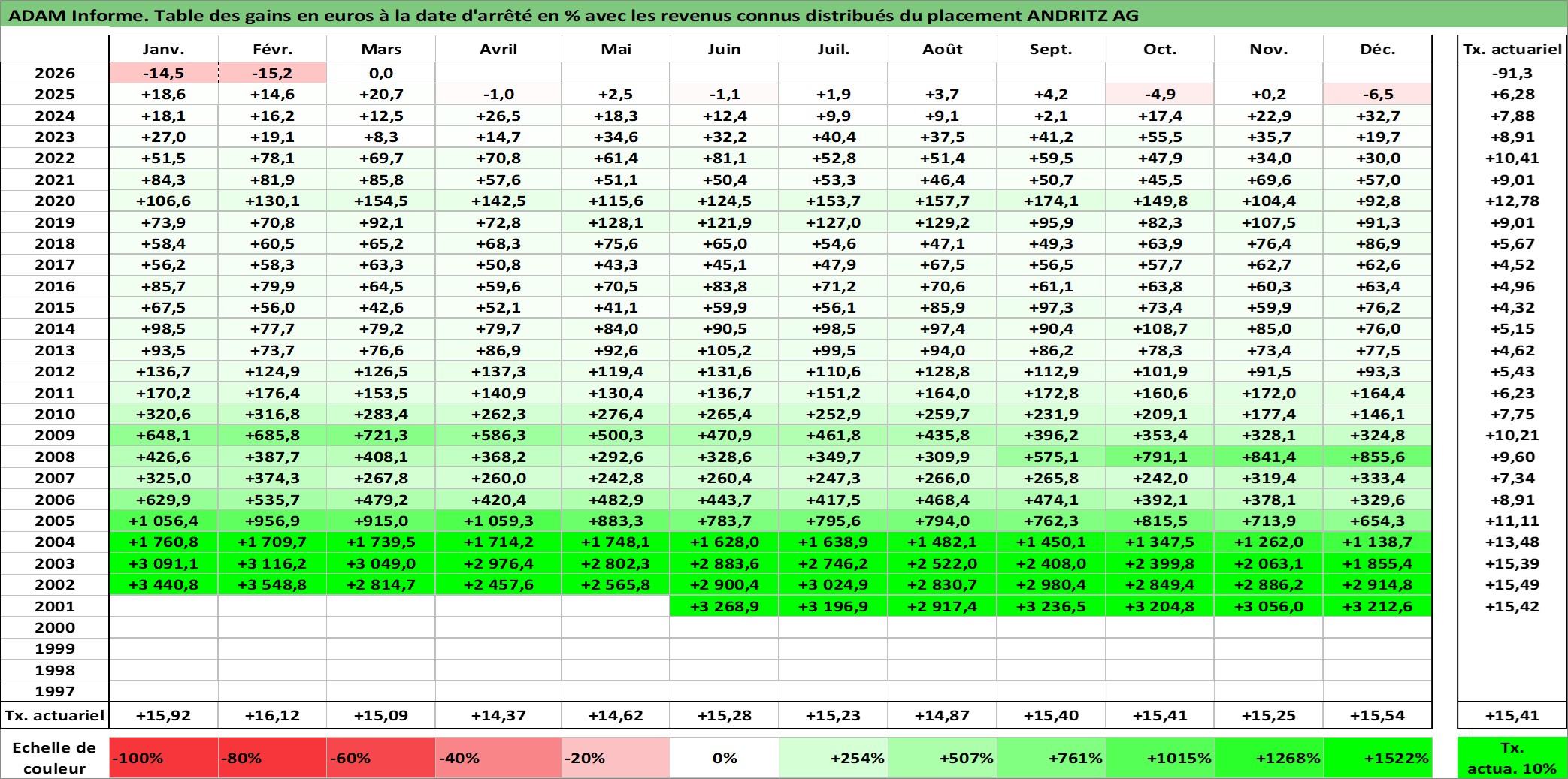The image size is (1568, 779).
Task: Click the Tx. actuariel column header
Action: tap(1512, 49)
